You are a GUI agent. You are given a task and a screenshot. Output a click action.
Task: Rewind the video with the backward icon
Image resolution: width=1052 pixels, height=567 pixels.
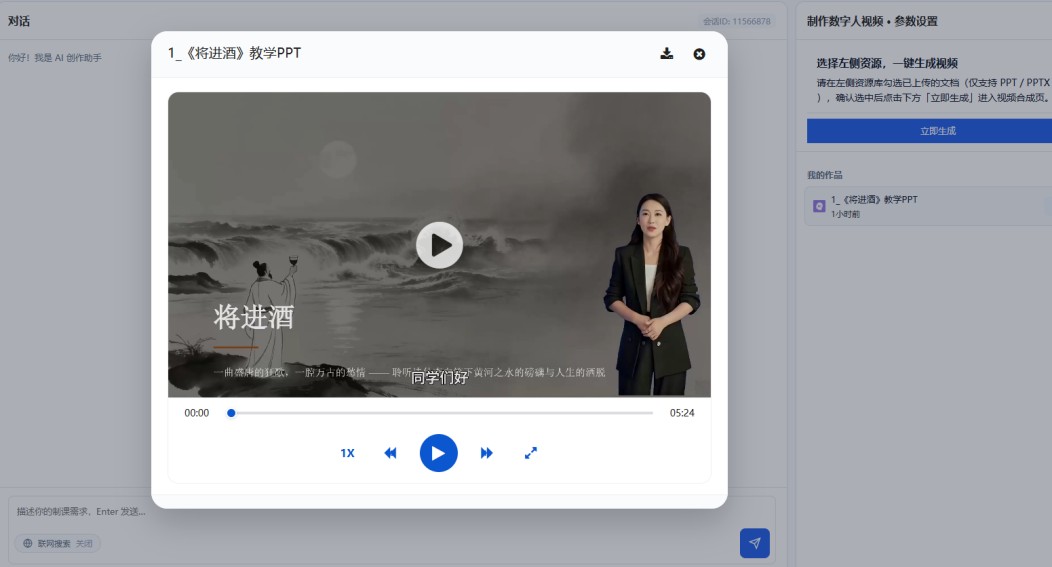click(390, 453)
